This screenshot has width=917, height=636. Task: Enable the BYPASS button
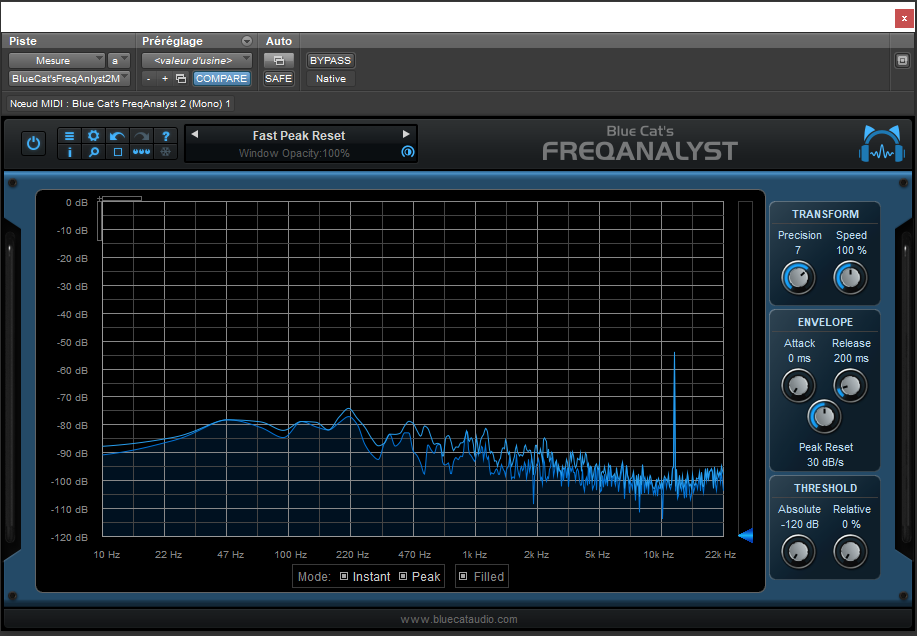330,60
